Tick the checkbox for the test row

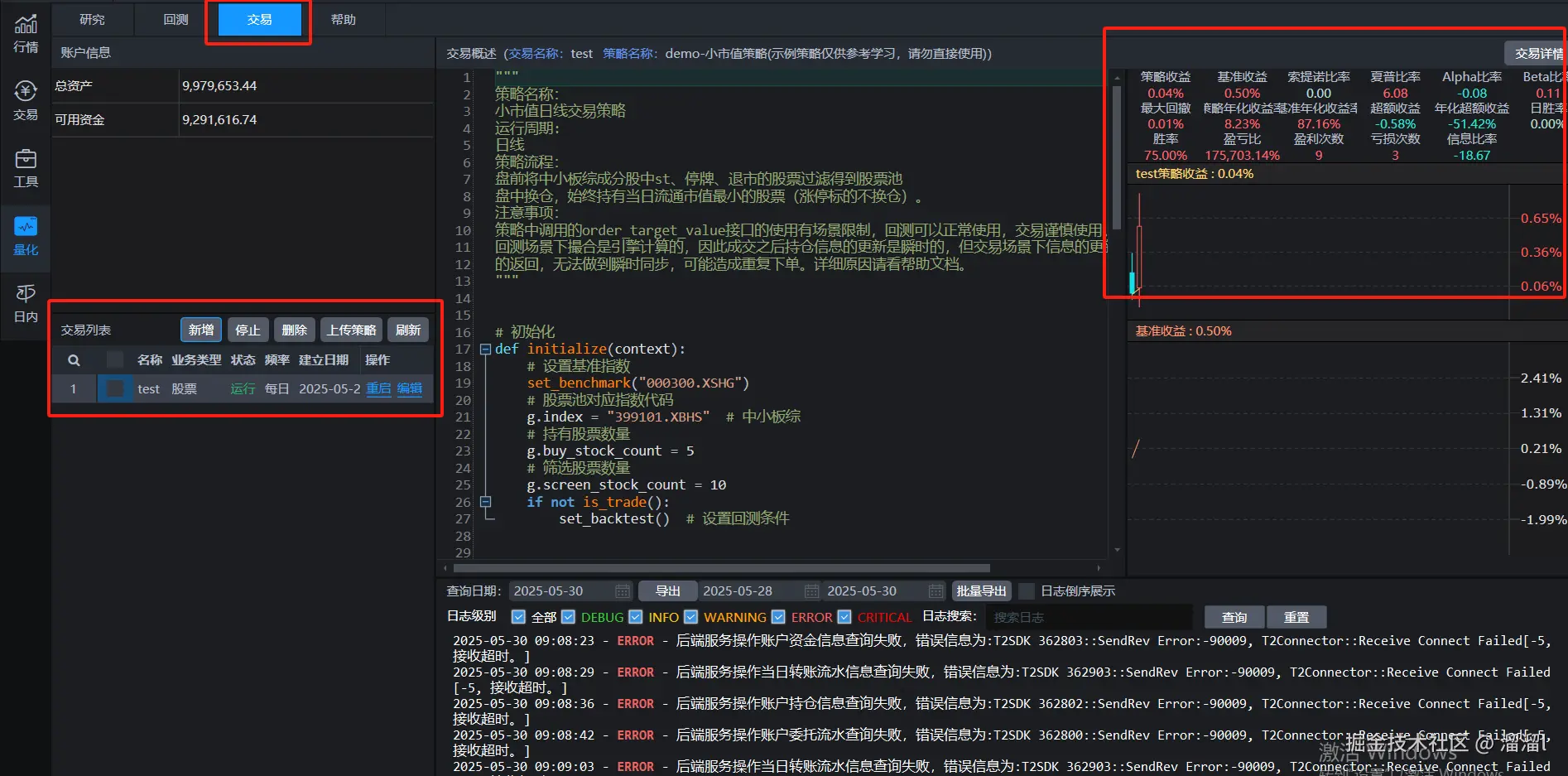[115, 388]
